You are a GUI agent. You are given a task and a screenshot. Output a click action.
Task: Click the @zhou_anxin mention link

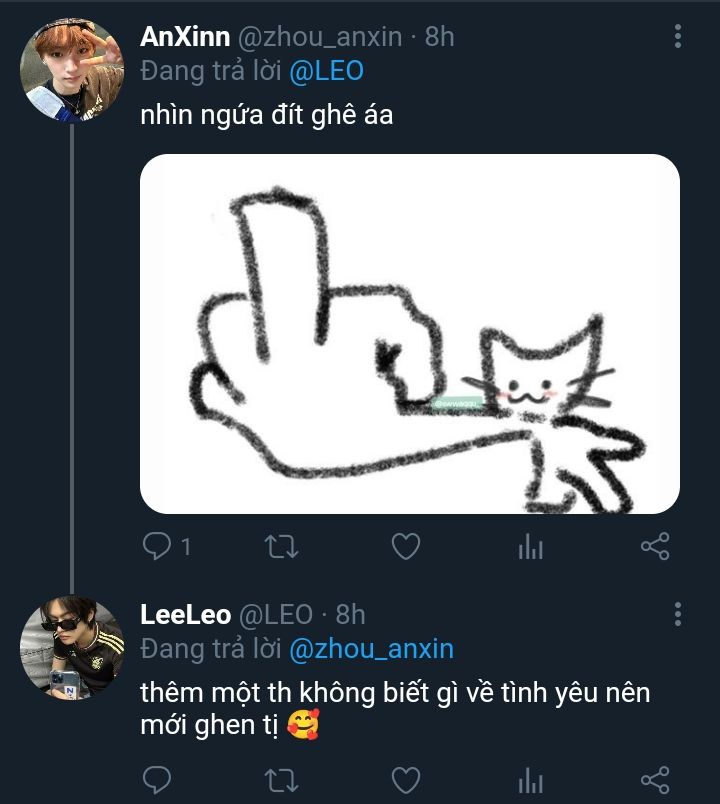pos(371,649)
